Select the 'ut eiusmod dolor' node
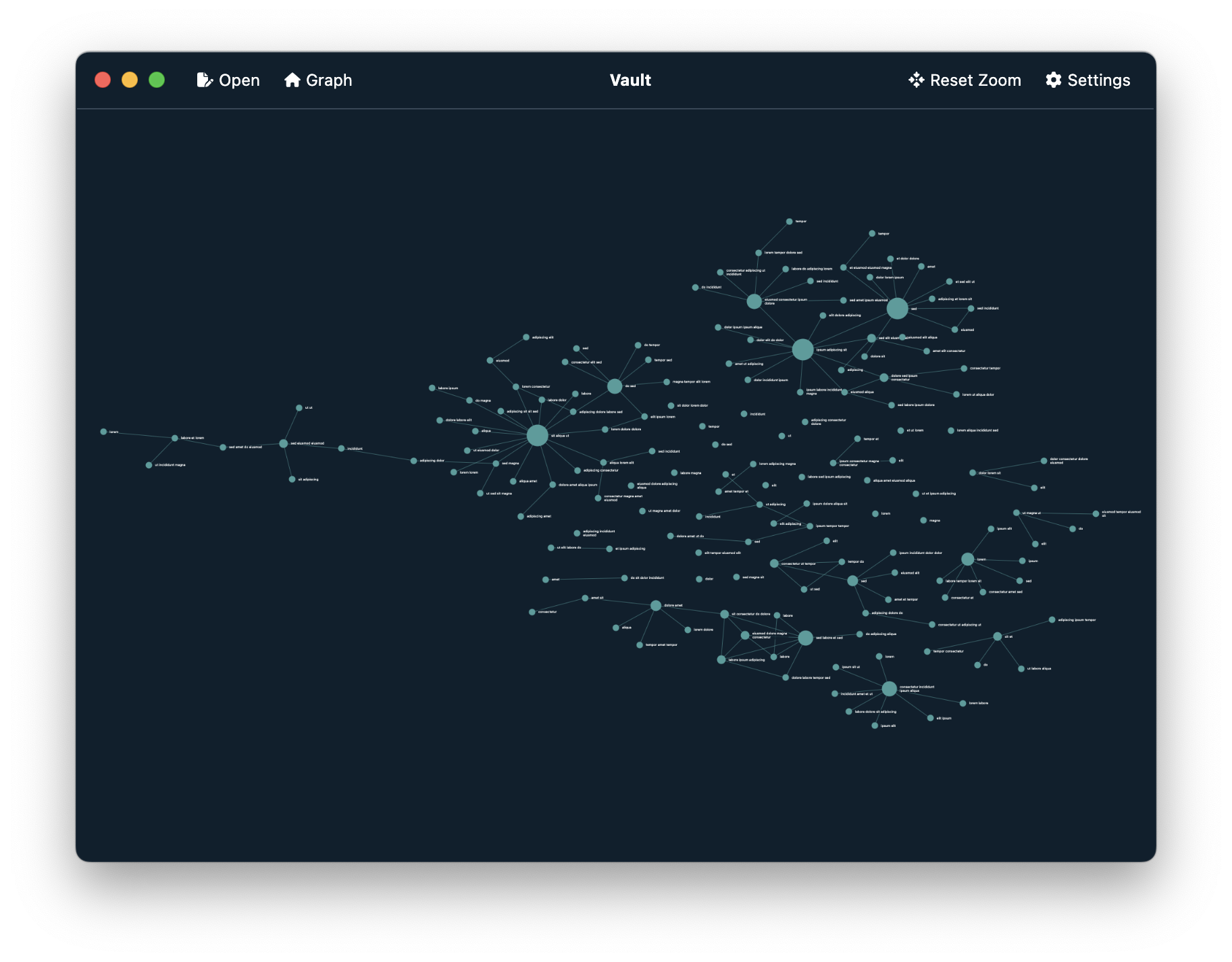 point(467,451)
